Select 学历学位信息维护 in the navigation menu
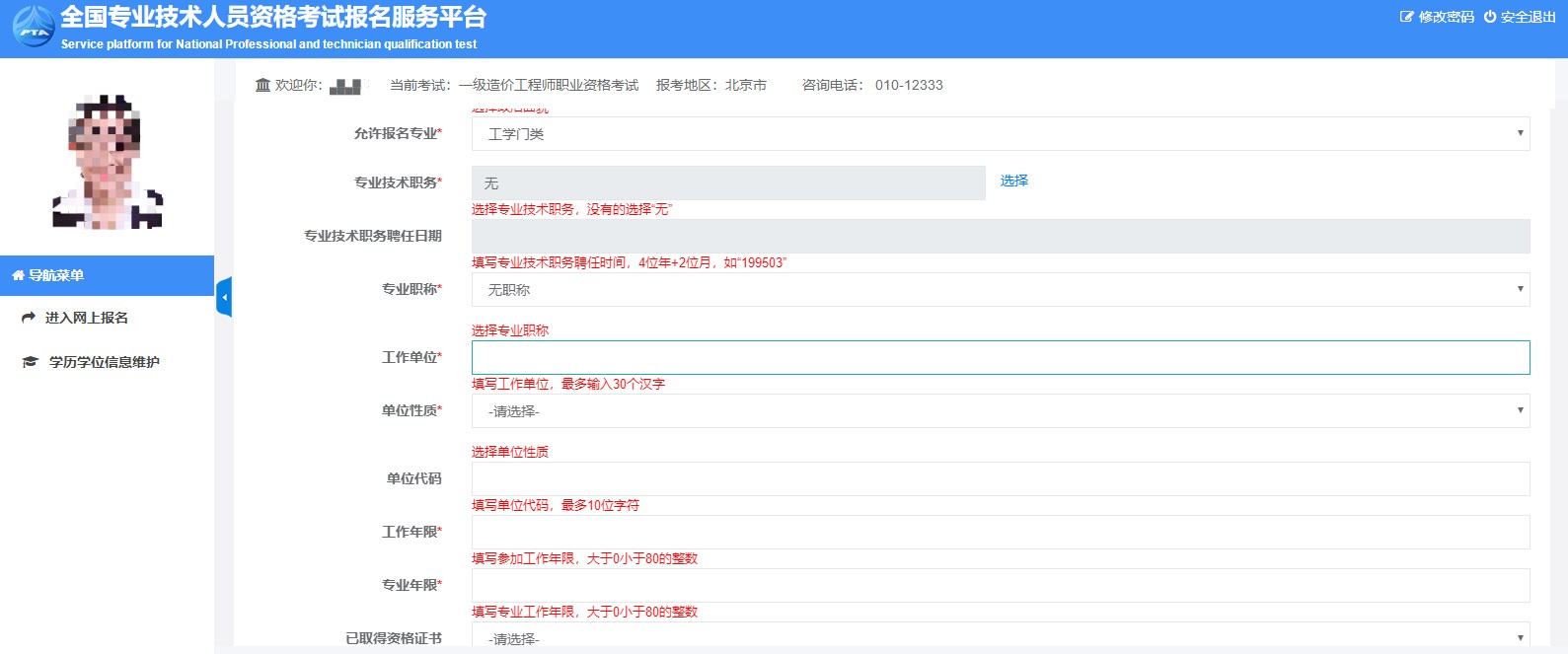This screenshot has height=654, width=1568. (x=105, y=362)
